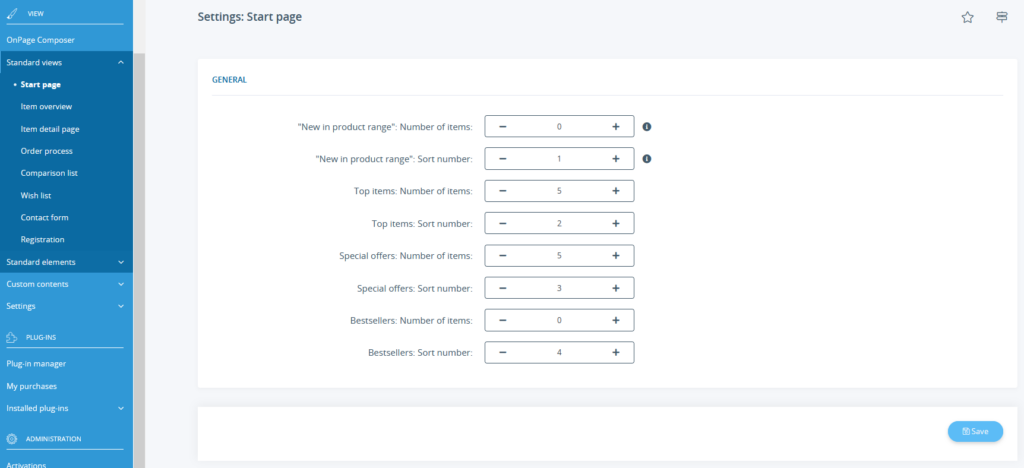Decrease Top items Number of items
This screenshot has width=1024, height=468.
pos(502,191)
